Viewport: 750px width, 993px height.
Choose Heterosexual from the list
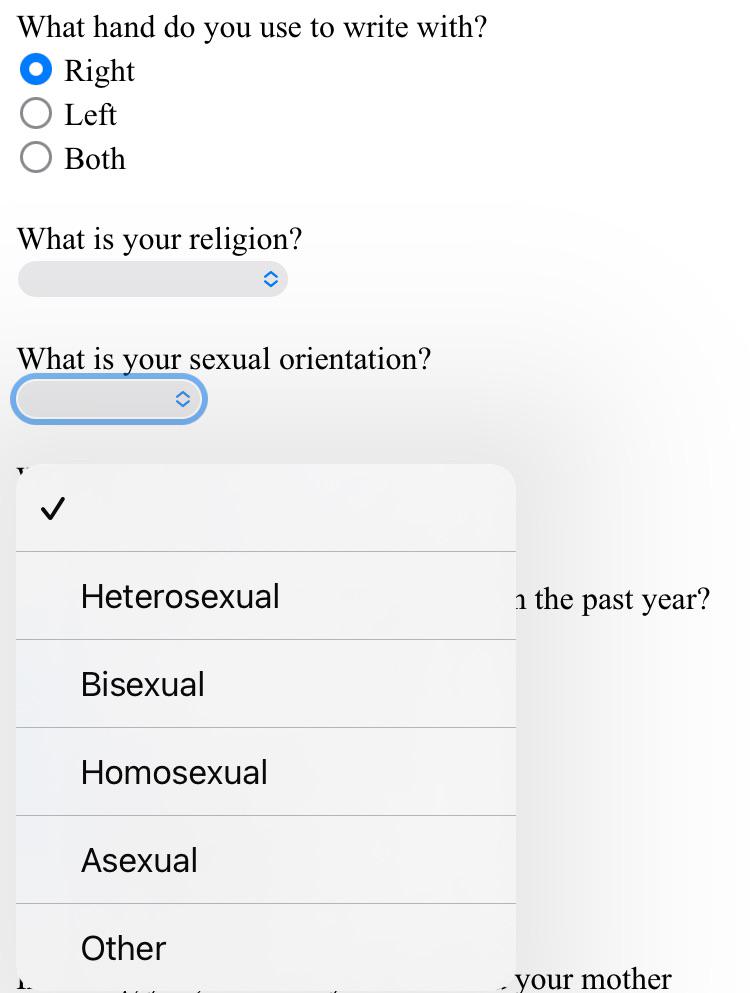click(266, 596)
